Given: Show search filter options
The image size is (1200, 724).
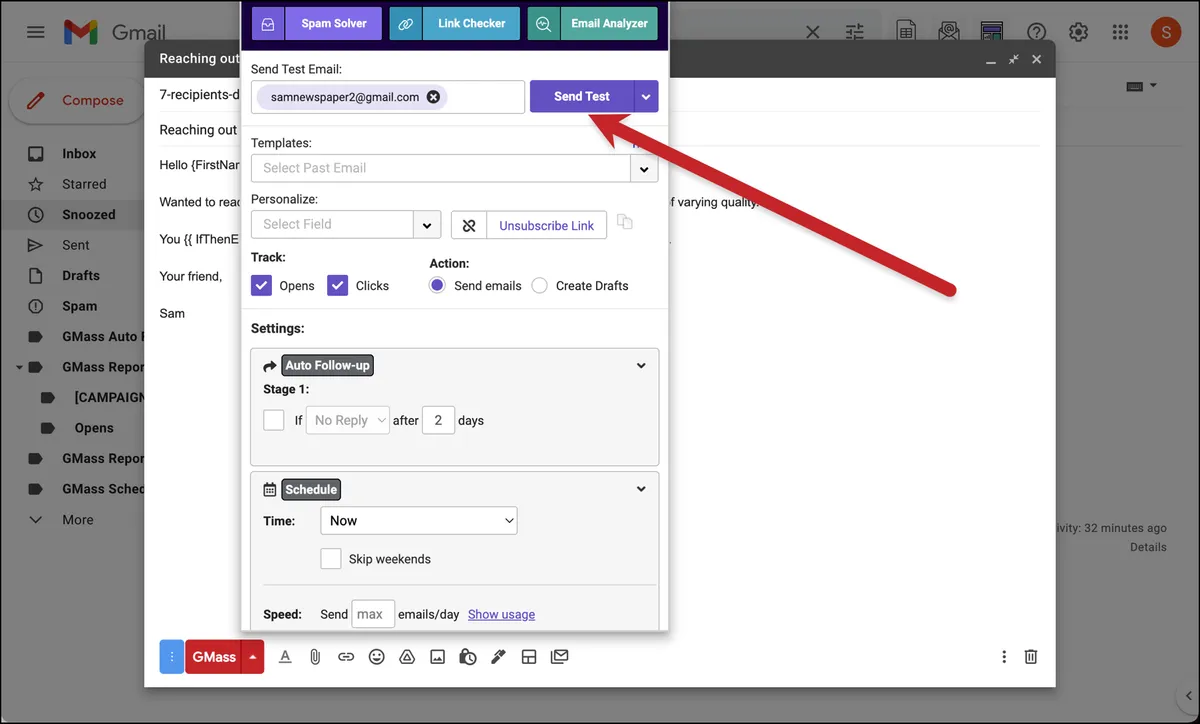Looking at the screenshot, I should 854,32.
